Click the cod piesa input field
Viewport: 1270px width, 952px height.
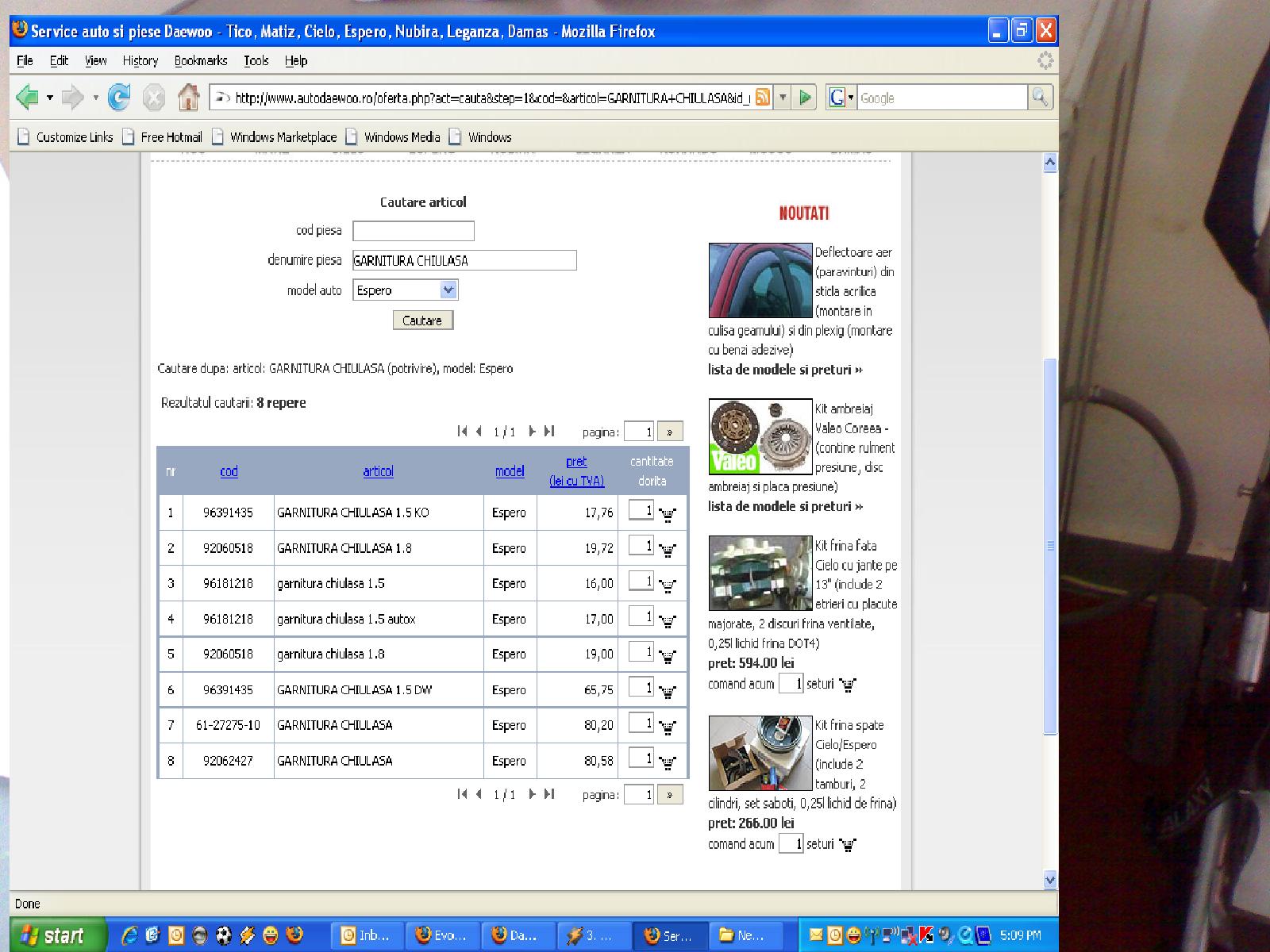click(x=414, y=231)
